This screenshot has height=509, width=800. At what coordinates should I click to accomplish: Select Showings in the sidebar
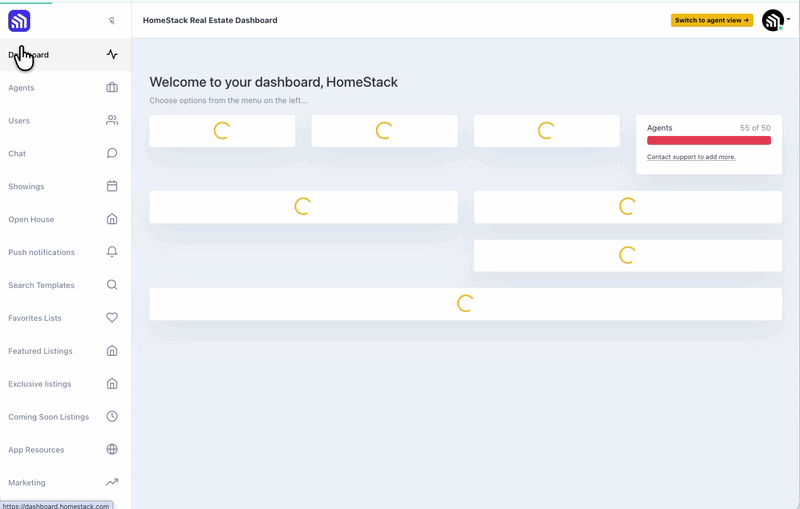point(65,186)
